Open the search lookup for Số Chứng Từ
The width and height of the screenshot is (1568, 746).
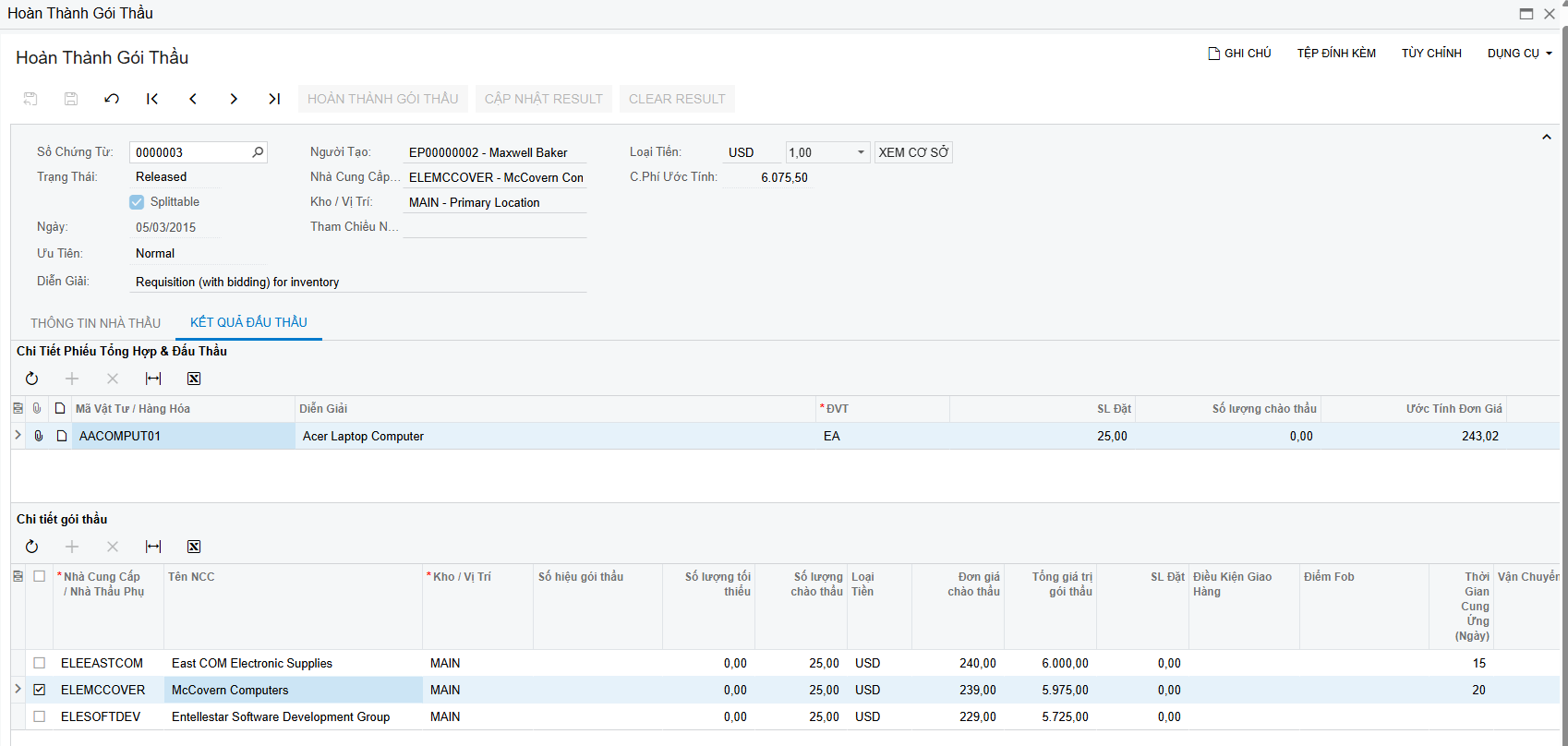click(x=258, y=152)
